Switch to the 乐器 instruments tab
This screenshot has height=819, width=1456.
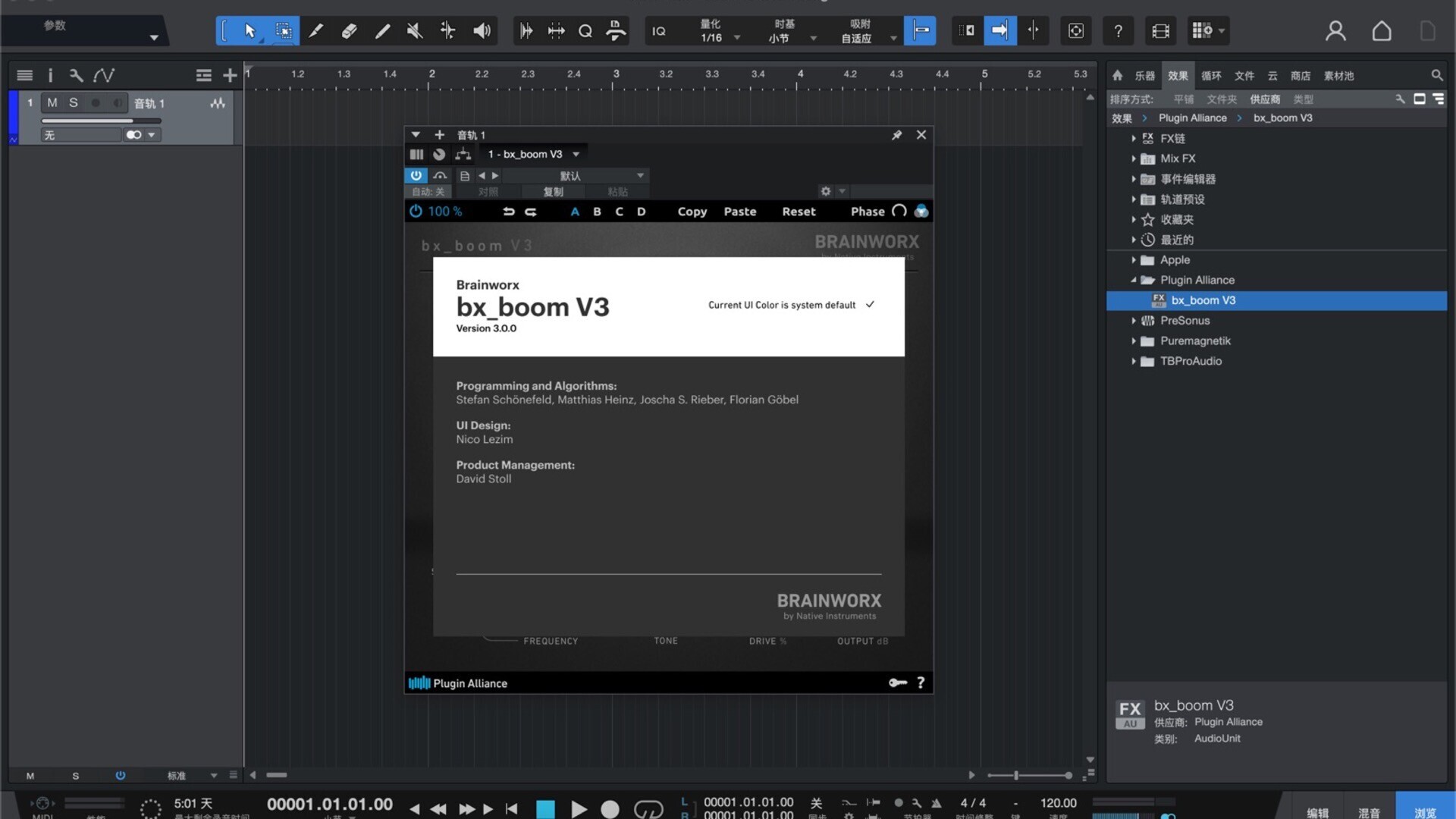pyautogui.click(x=1144, y=76)
